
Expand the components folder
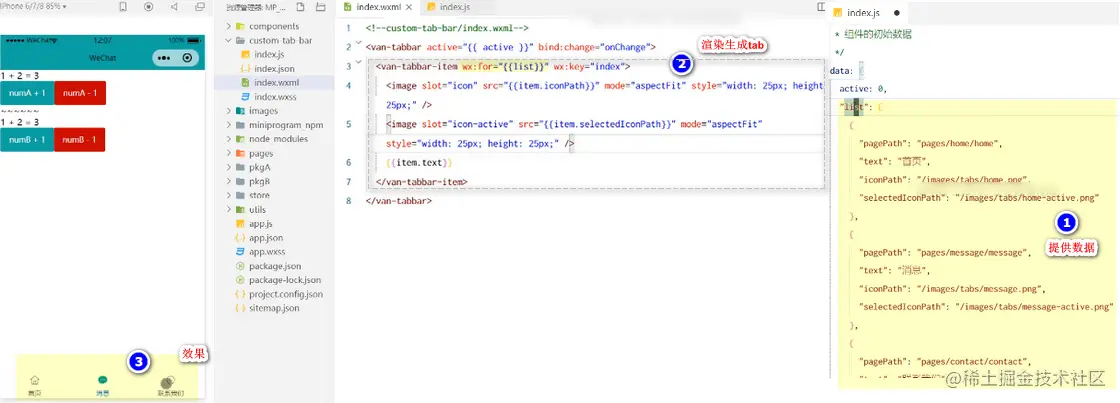pyautogui.click(x=229, y=26)
